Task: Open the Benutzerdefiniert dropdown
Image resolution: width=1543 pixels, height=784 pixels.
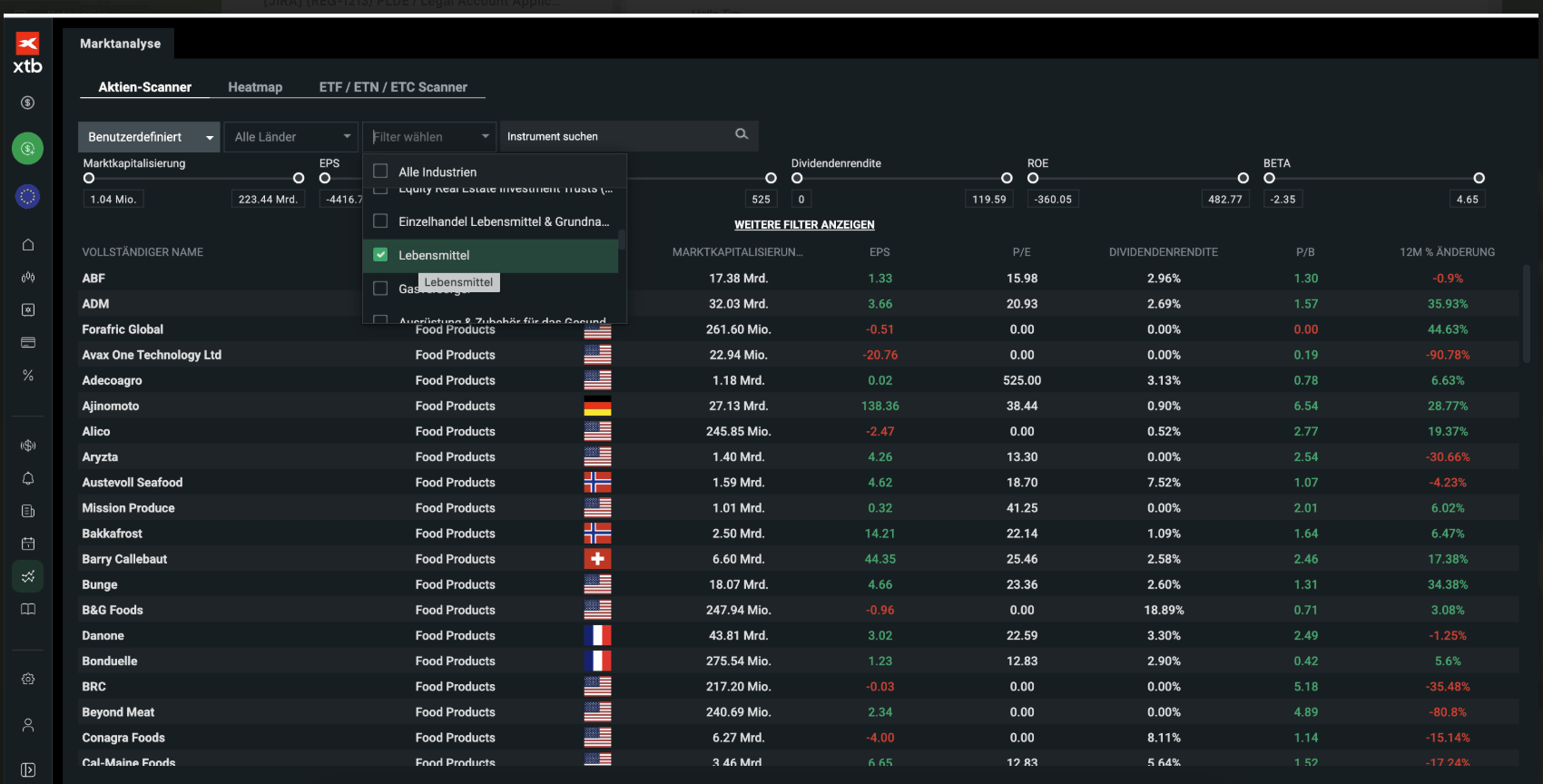Action: [x=149, y=136]
